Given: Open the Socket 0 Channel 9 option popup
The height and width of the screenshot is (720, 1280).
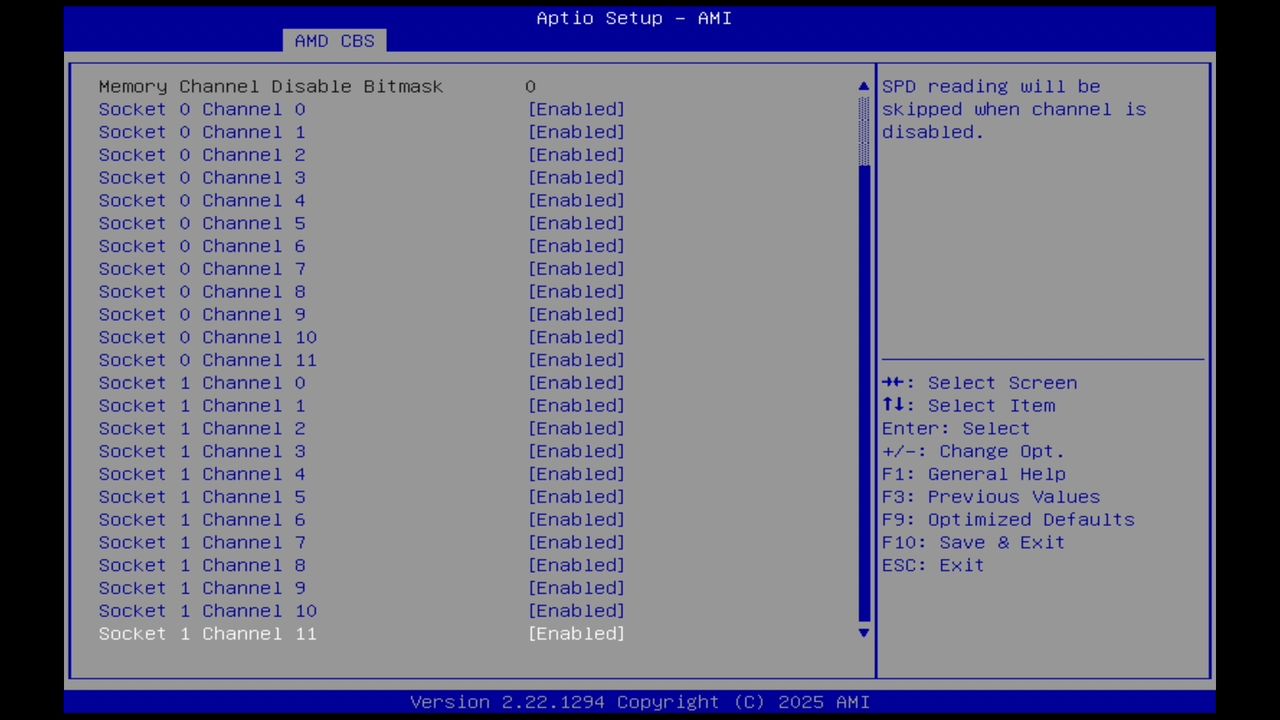Looking at the screenshot, I should coord(576,314).
